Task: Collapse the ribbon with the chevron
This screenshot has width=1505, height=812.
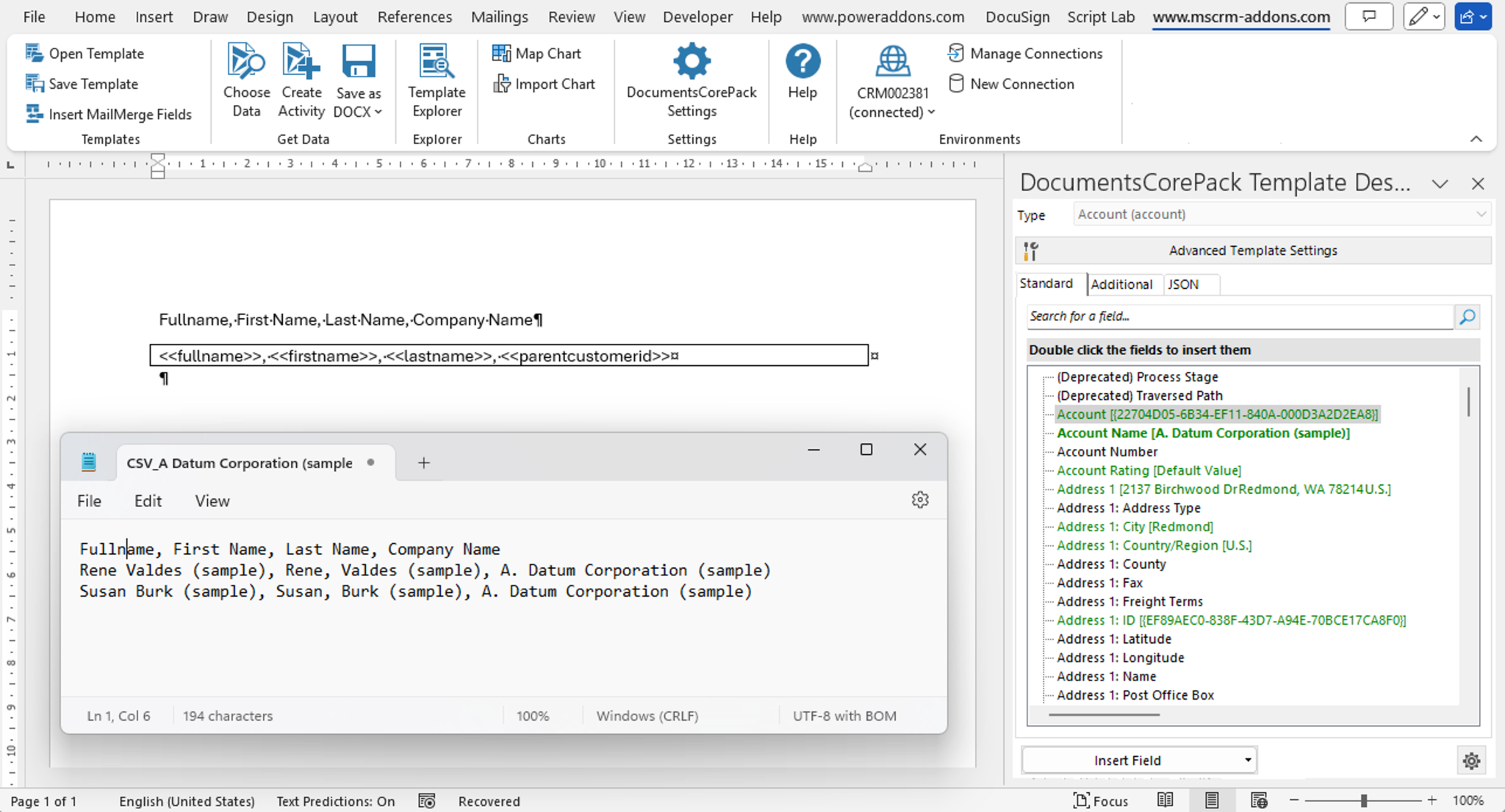Action: [1476, 139]
